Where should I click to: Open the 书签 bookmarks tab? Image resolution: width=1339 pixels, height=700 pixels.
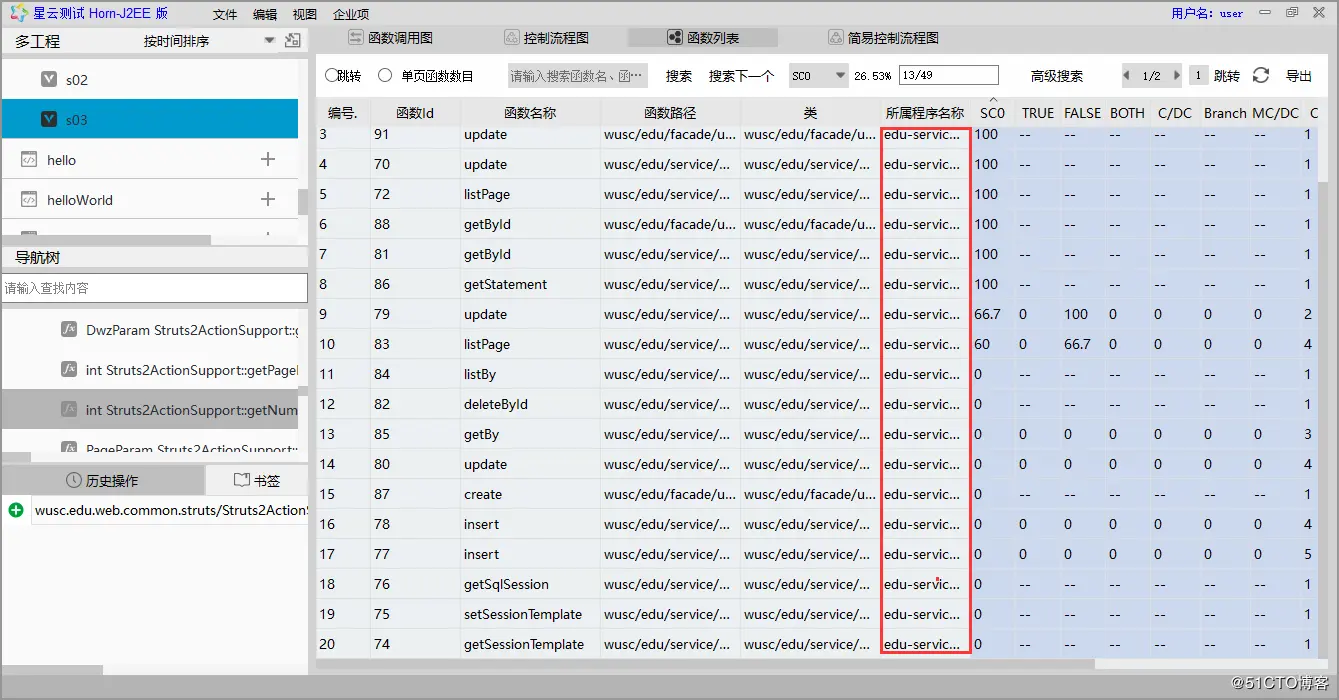click(257, 480)
